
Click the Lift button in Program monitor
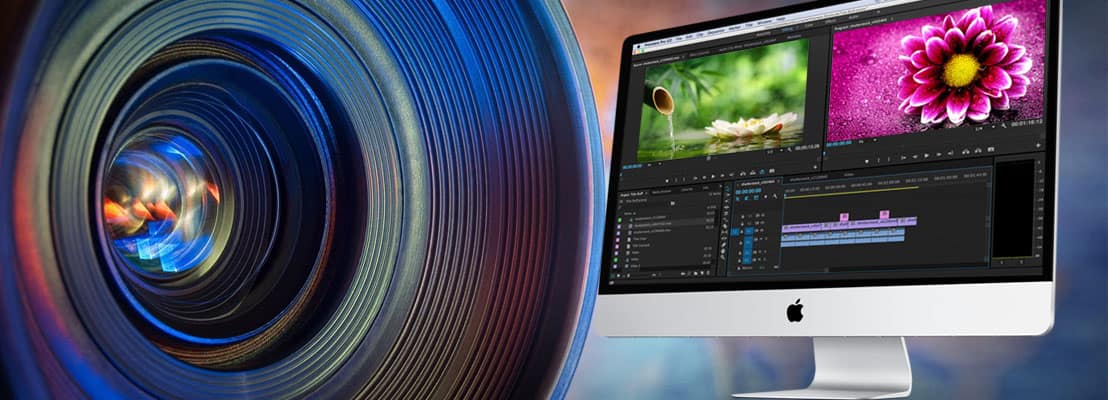tap(966, 152)
